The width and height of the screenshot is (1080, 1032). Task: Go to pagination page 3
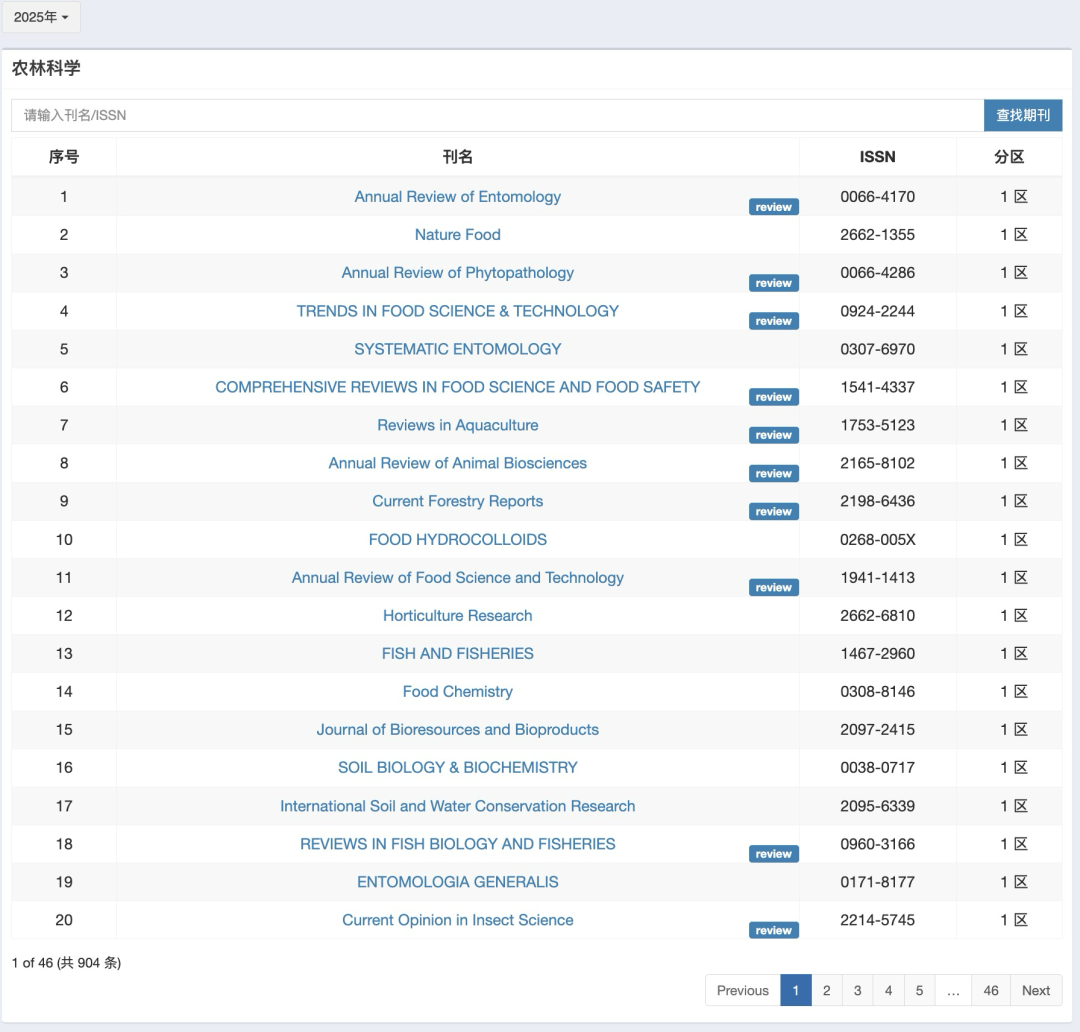click(858, 990)
